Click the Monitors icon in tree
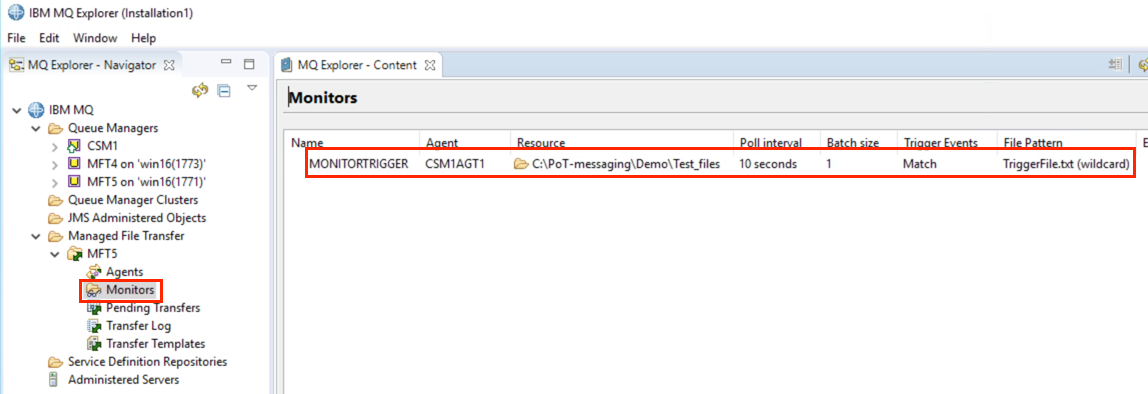 (94, 290)
